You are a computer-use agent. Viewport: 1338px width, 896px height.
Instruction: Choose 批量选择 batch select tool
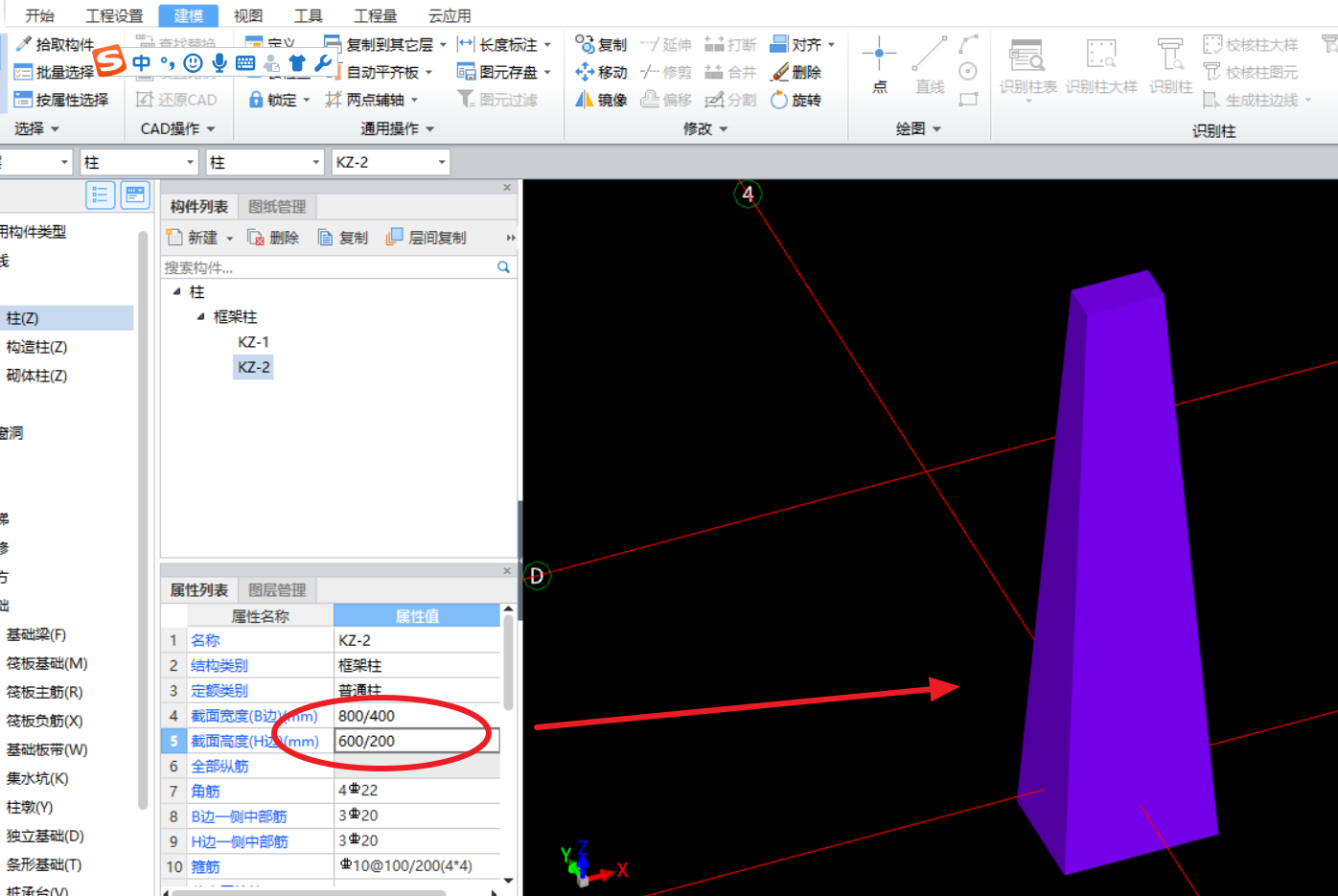[x=55, y=72]
